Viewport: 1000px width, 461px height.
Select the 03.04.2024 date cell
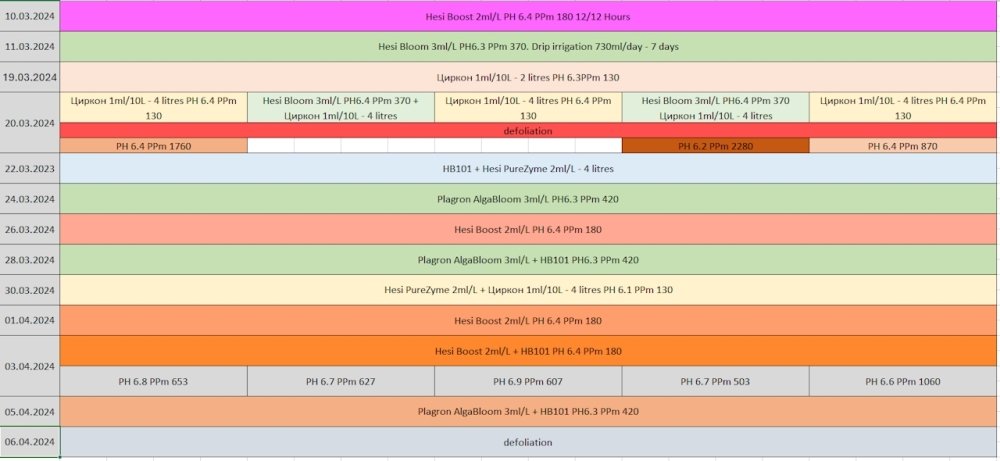click(30, 366)
